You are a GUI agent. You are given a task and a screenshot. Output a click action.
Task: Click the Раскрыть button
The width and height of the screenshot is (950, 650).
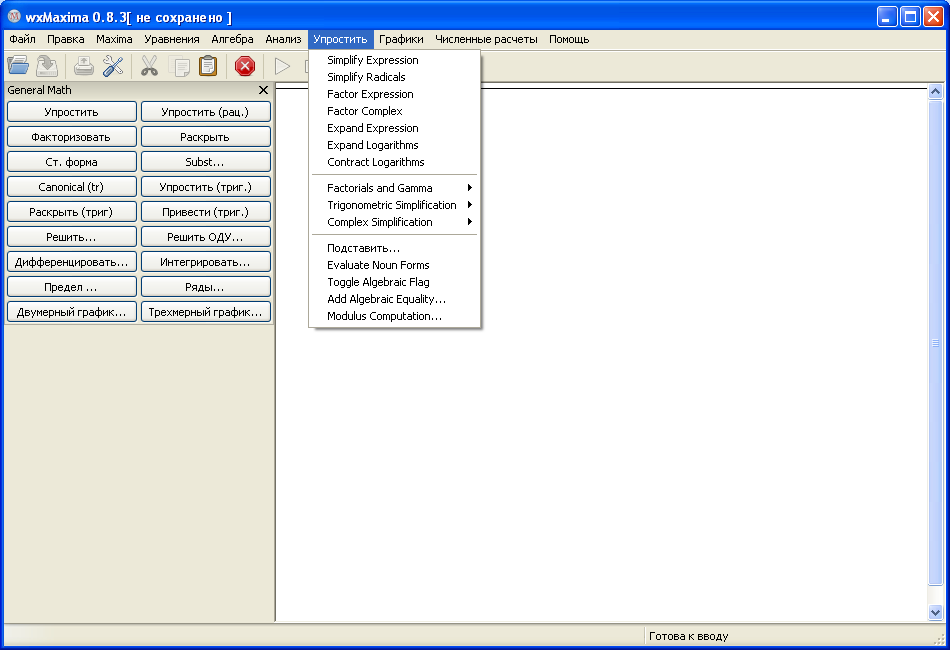[205, 137]
